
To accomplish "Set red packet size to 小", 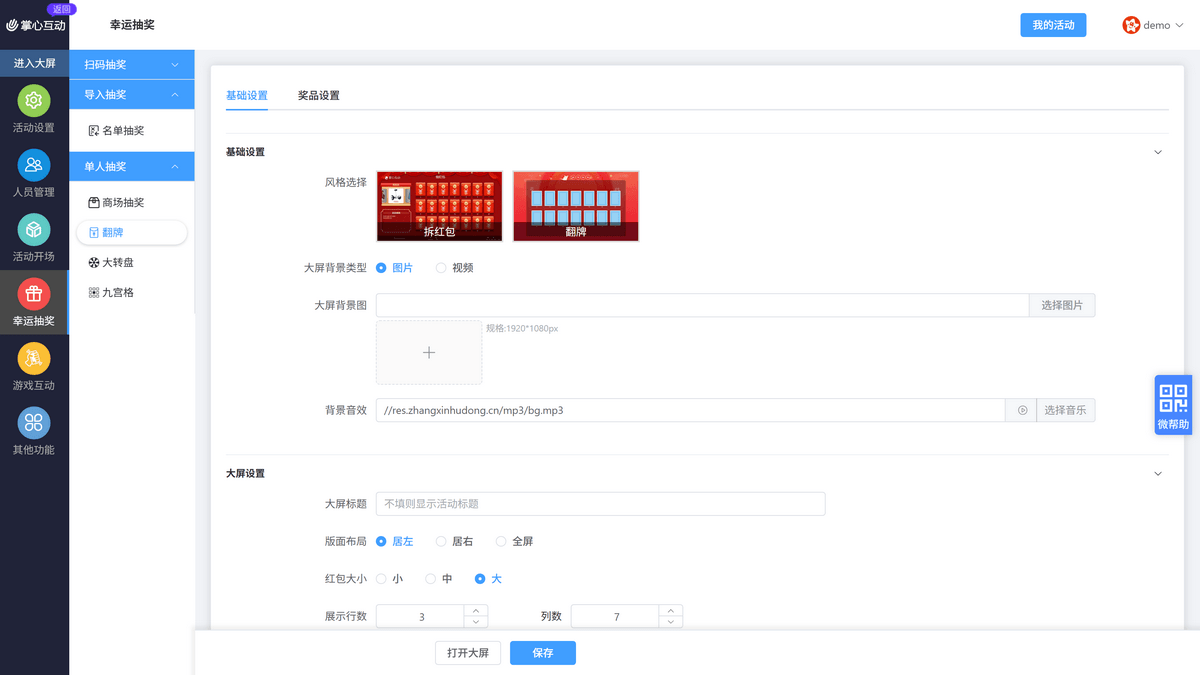I will (381, 579).
